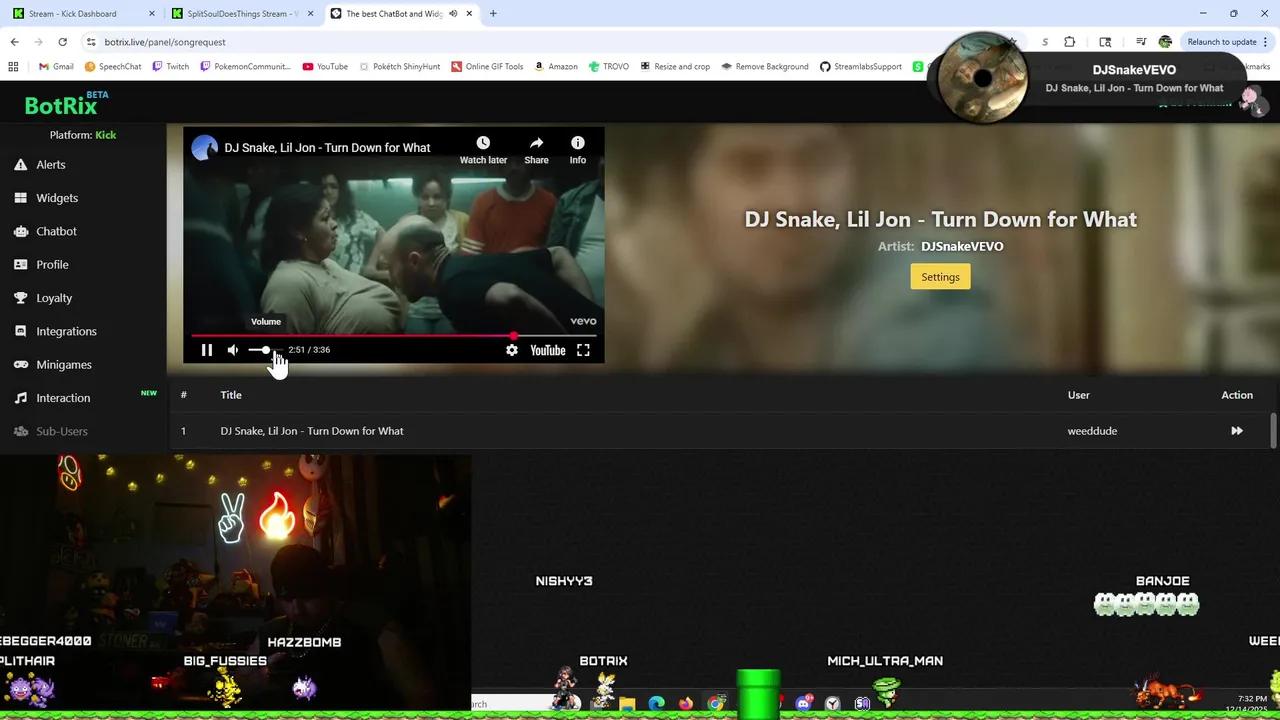The image size is (1280, 720).
Task: Open Discord from the taskbar
Action: coord(803,704)
